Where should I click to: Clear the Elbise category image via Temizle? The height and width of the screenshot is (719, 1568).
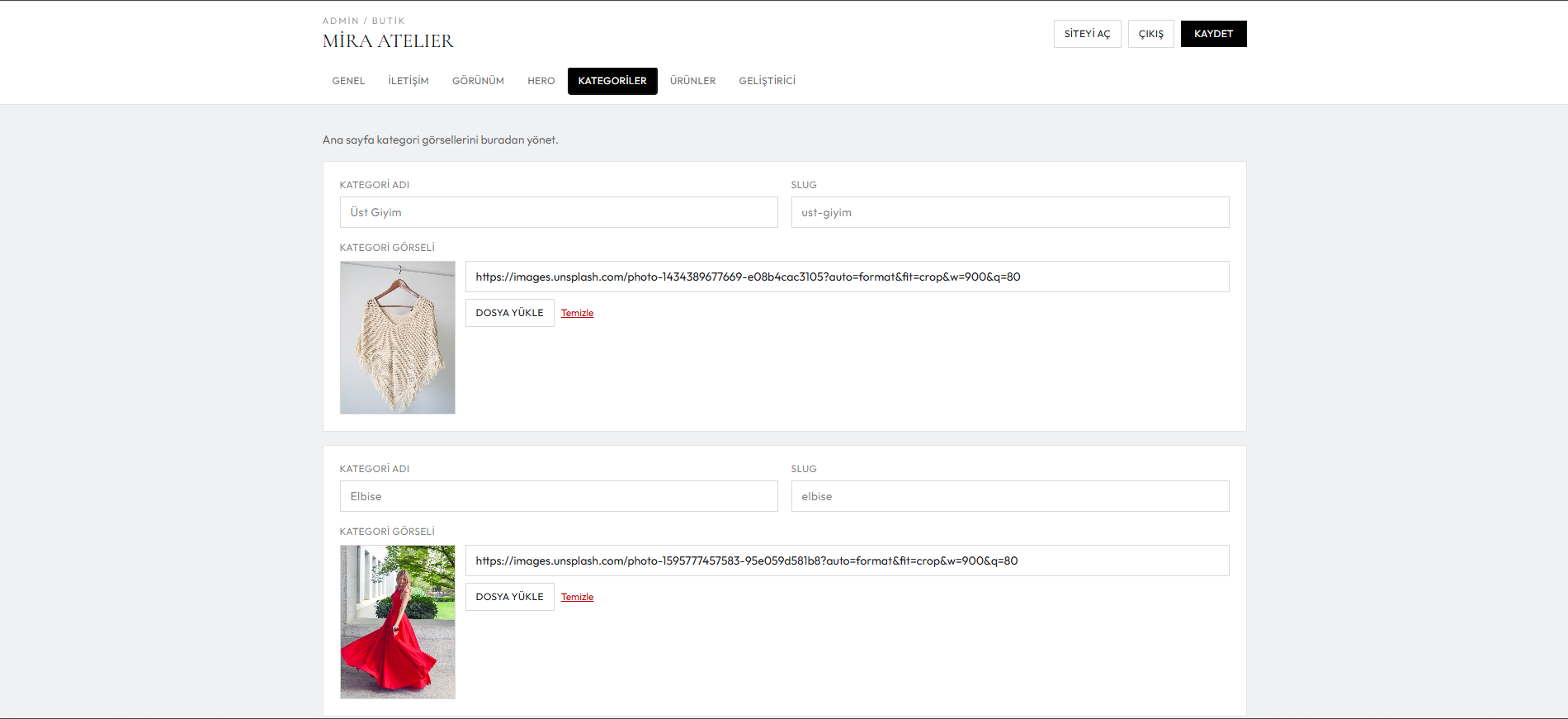[577, 597]
